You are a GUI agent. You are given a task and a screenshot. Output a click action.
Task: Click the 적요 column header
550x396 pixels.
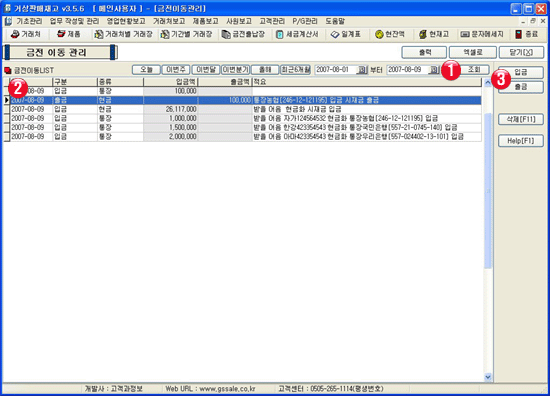pyautogui.click(x=367, y=82)
